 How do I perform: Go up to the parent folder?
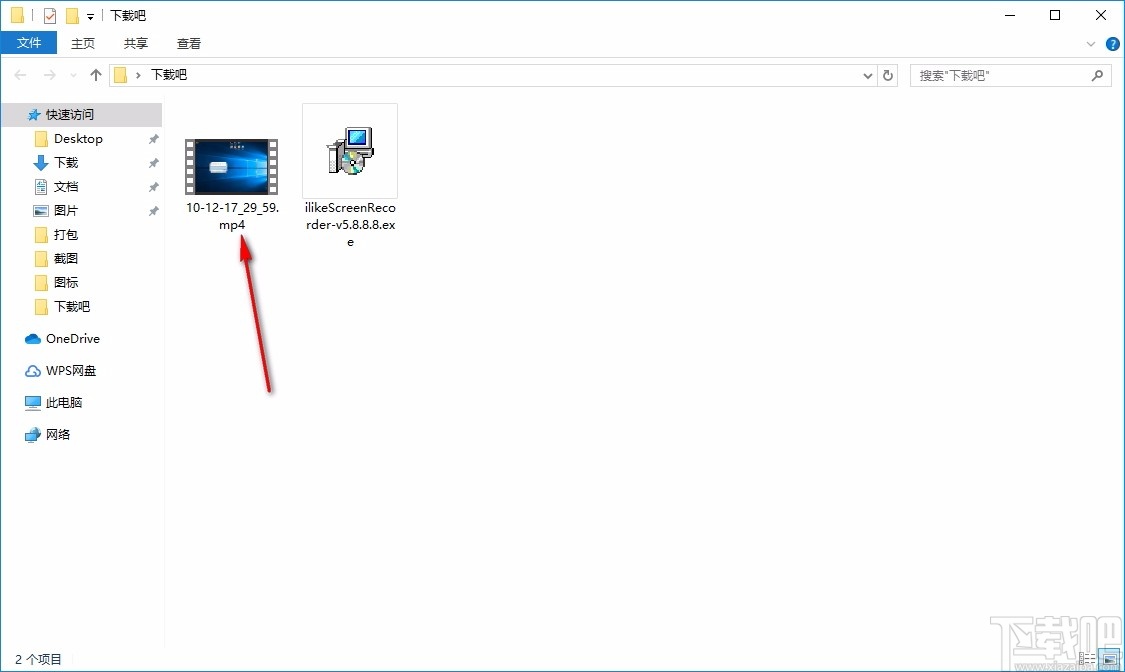click(95, 74)
